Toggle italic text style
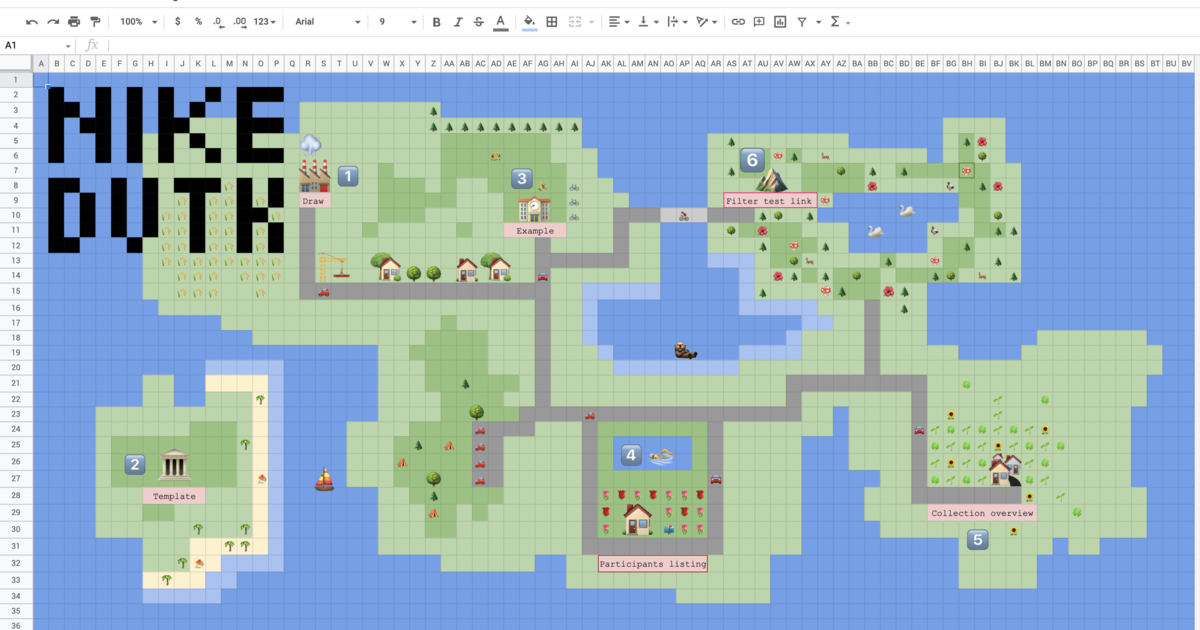 click(x=458, y=21)
